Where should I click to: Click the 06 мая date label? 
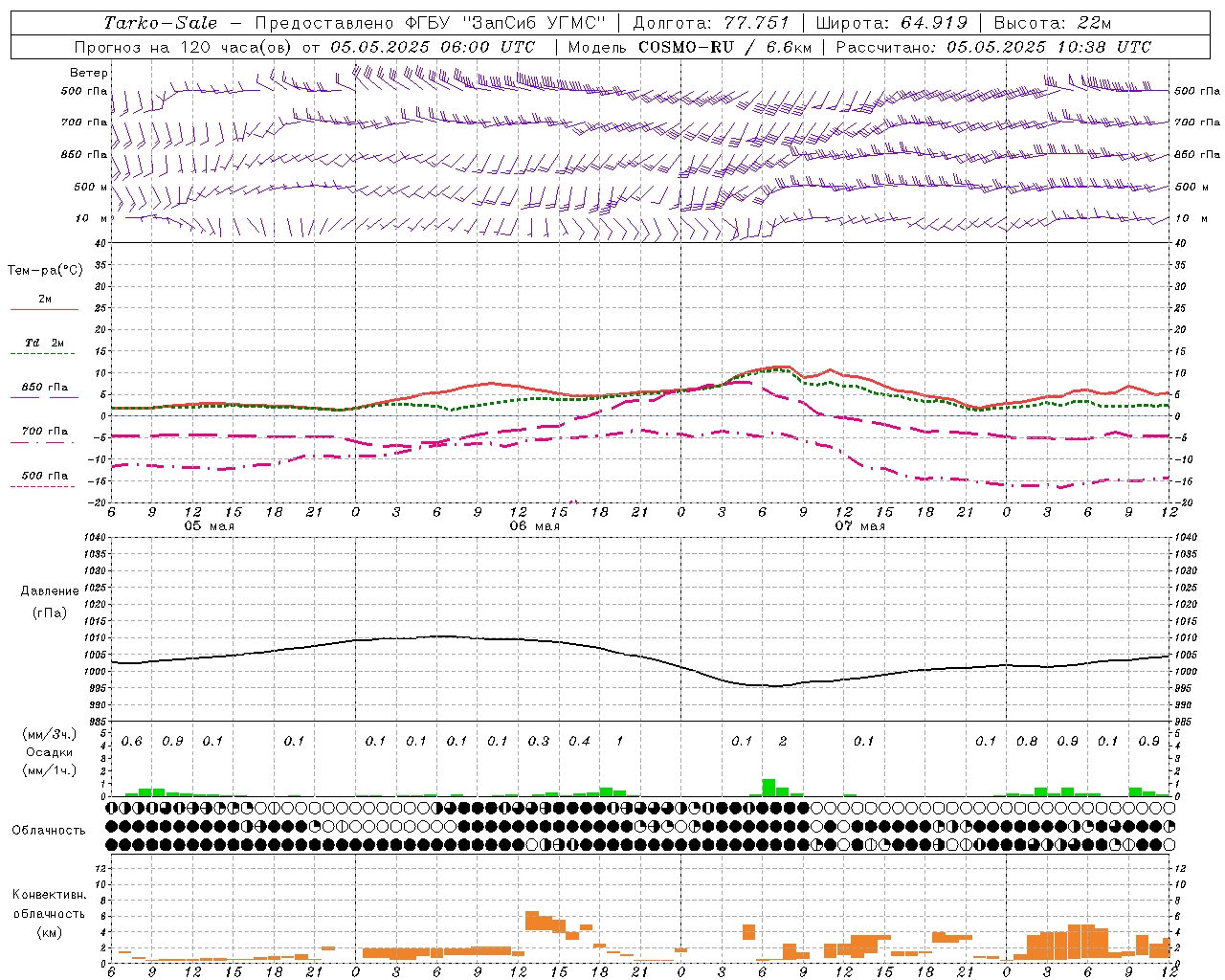pyautogui.click(x=535, y=526)
